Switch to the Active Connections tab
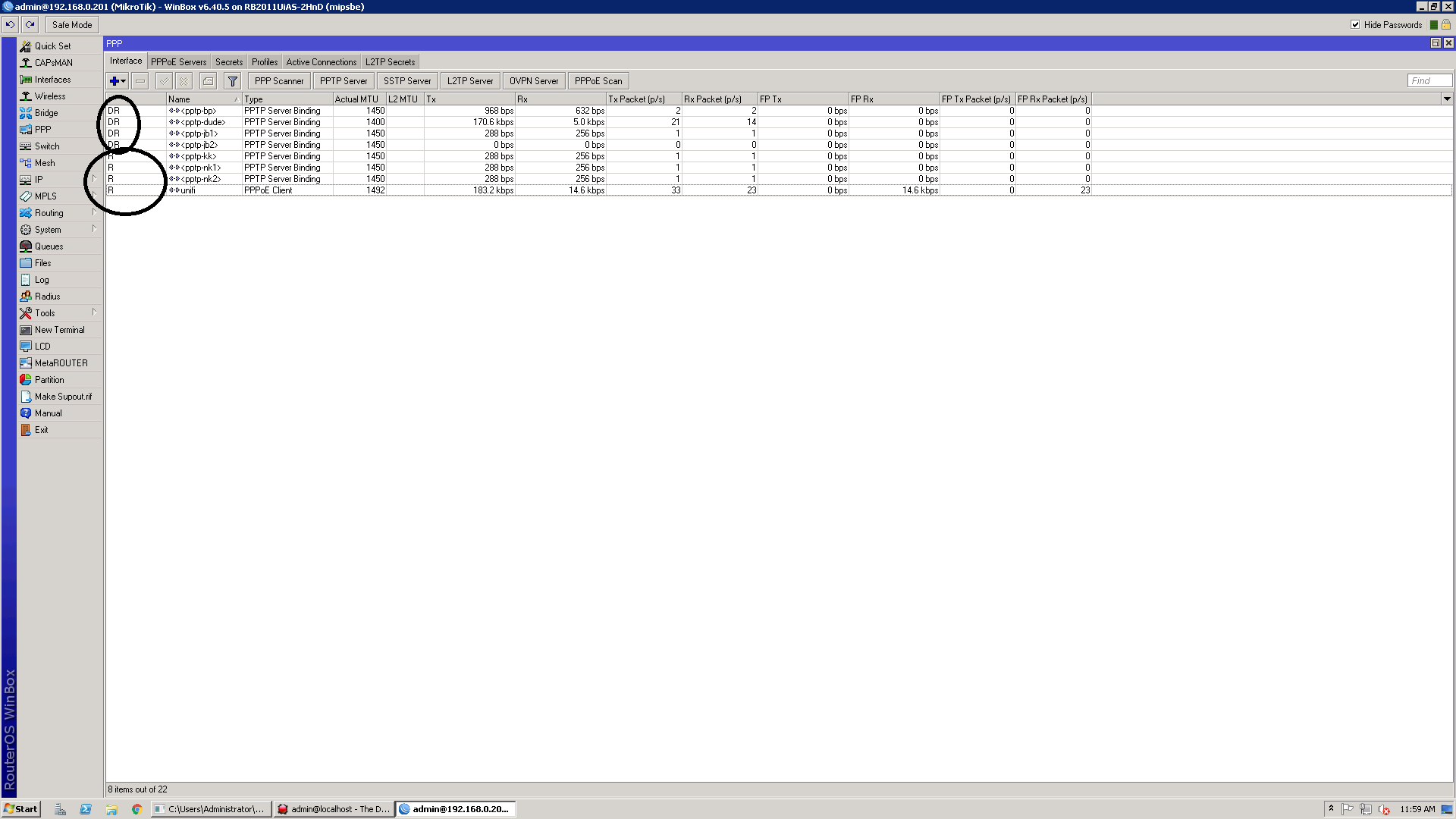 click(321, 62)
